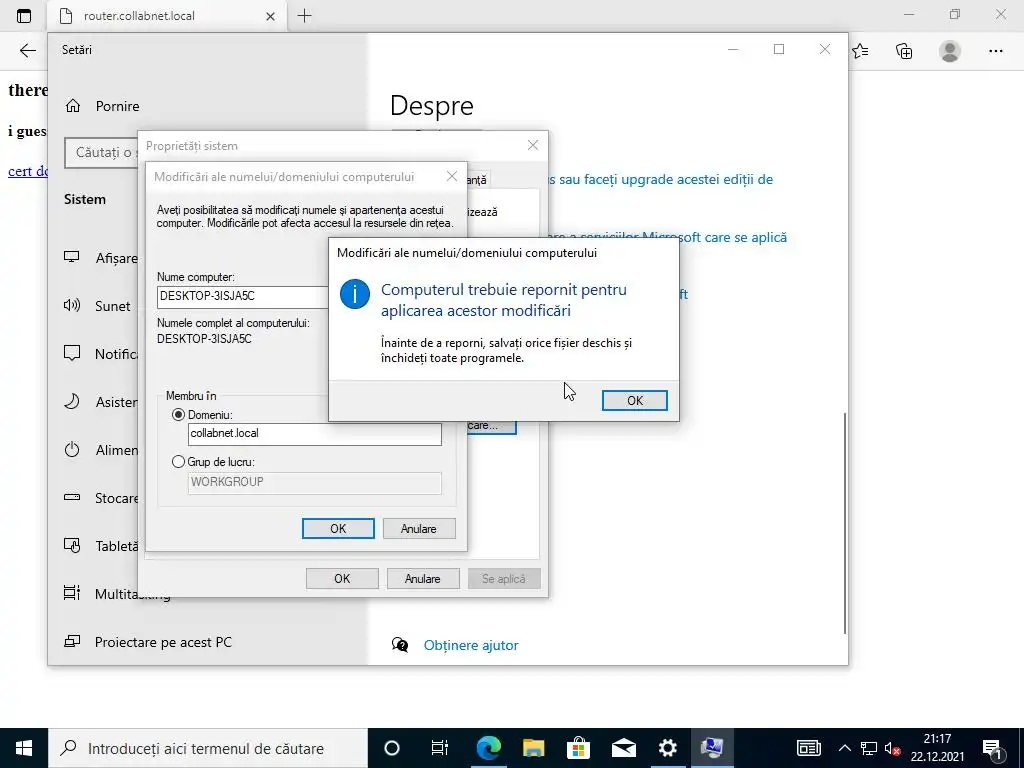Viewport: 1024px width, 768px height.
Task: Click the Settings search box
Action: 101,153
